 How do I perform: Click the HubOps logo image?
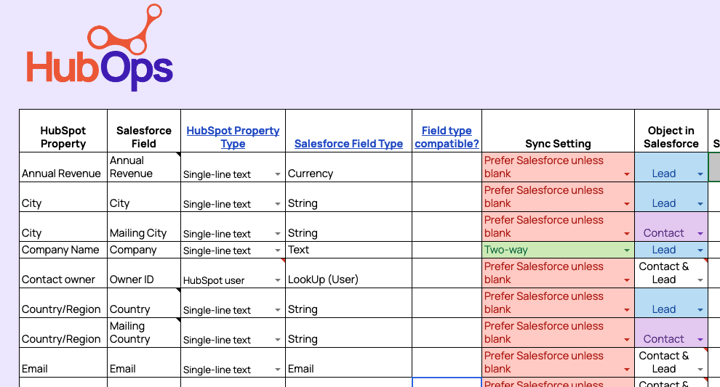click(x=100, y=48)
